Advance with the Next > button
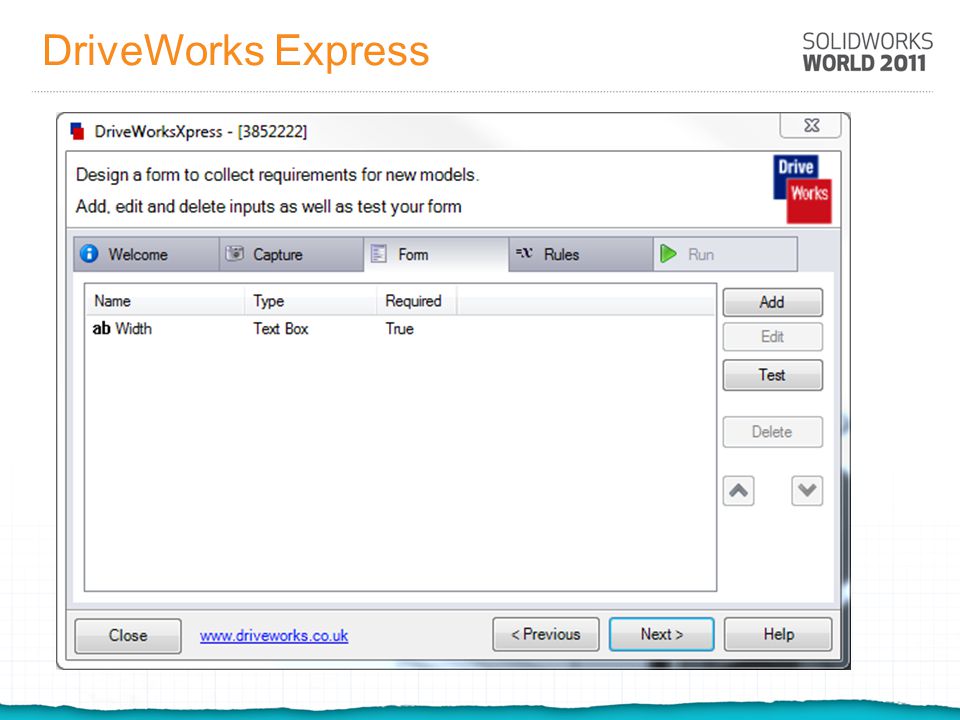The width and height of the screenshot is (960, 720). point(662,634)
